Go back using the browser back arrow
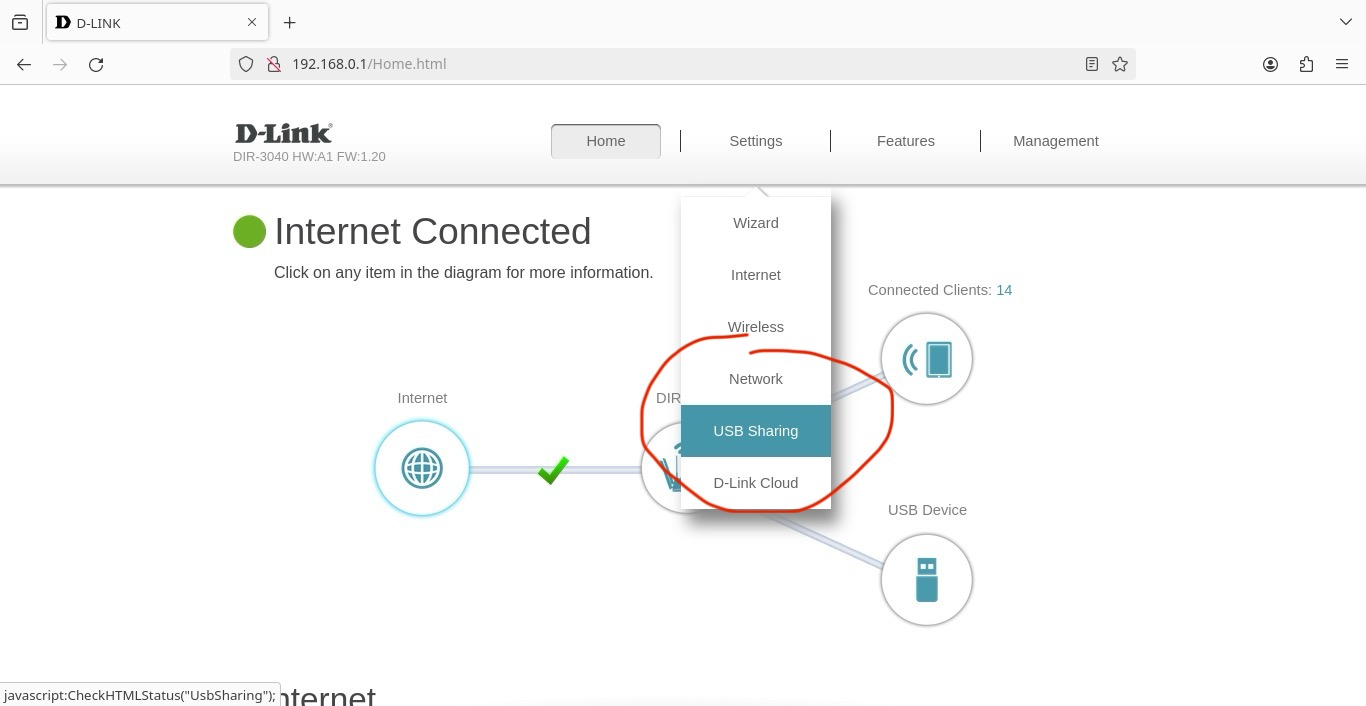Viewport: 1366px width, 706px height. coord(24,64)
